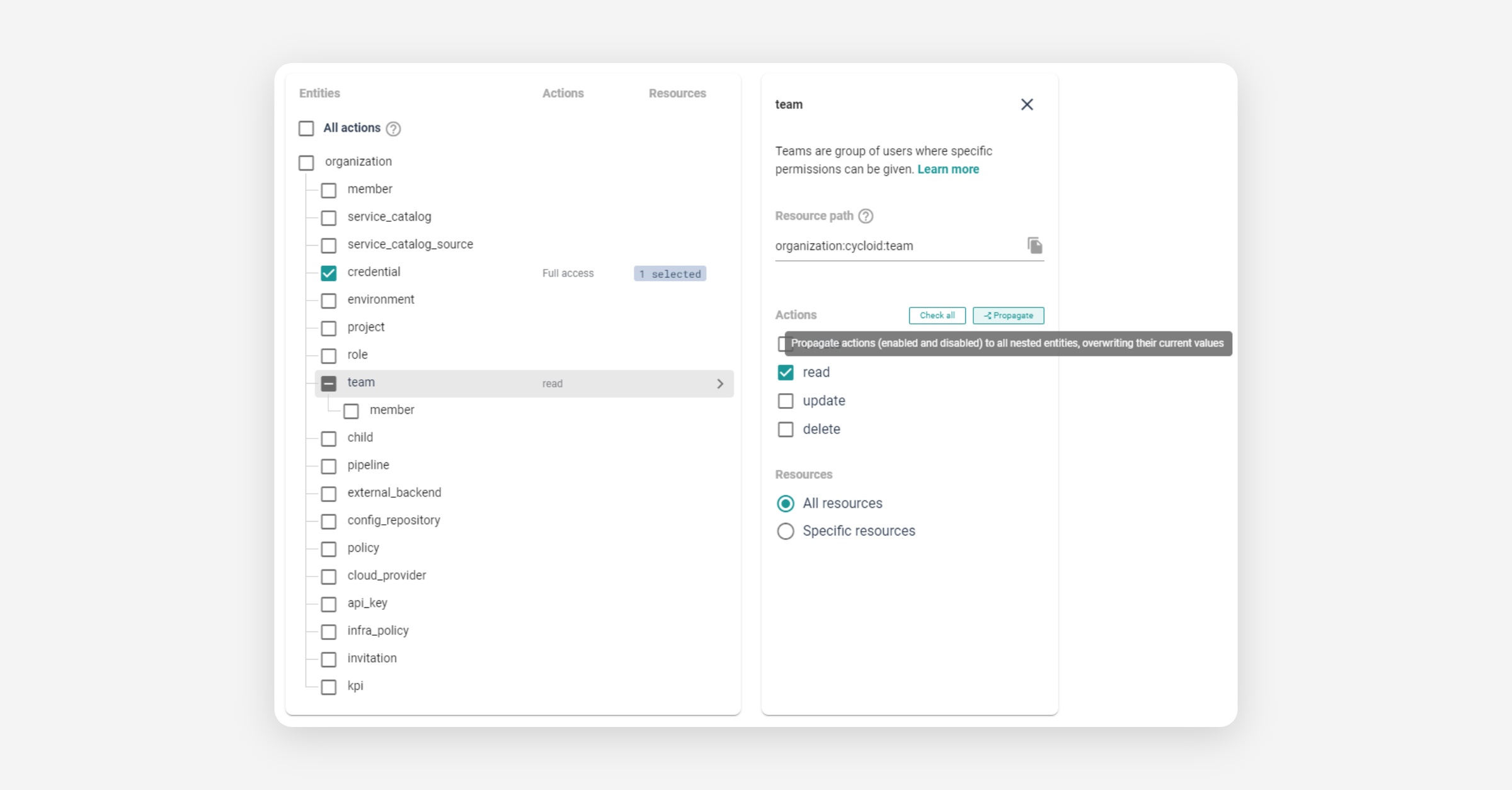Select the organization entity label
This screenshot has height=790, width=1512.
point(358,161)
